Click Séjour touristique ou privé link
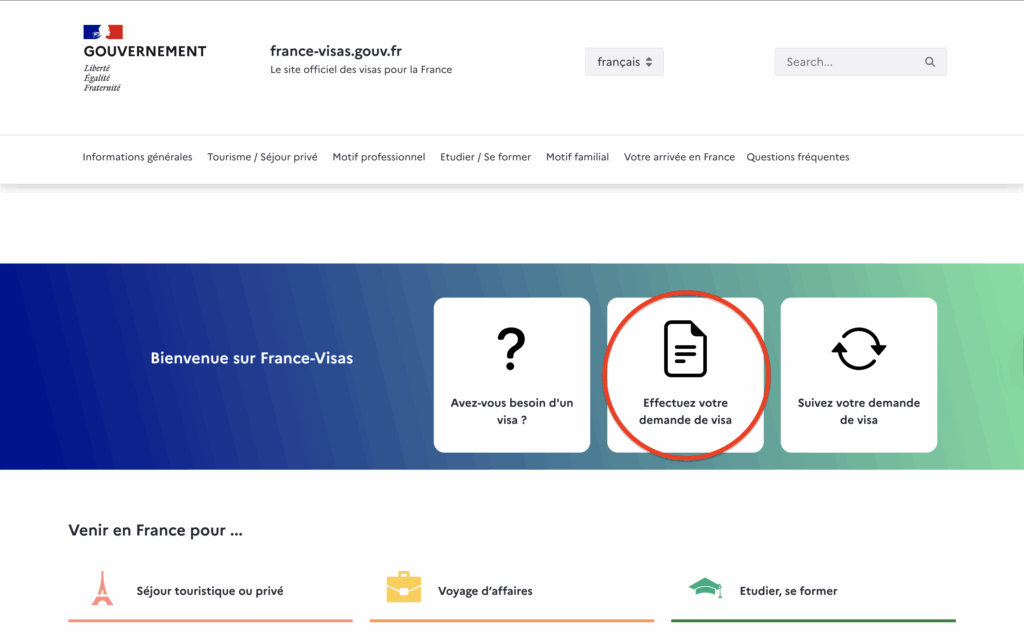 pos(210,591)
